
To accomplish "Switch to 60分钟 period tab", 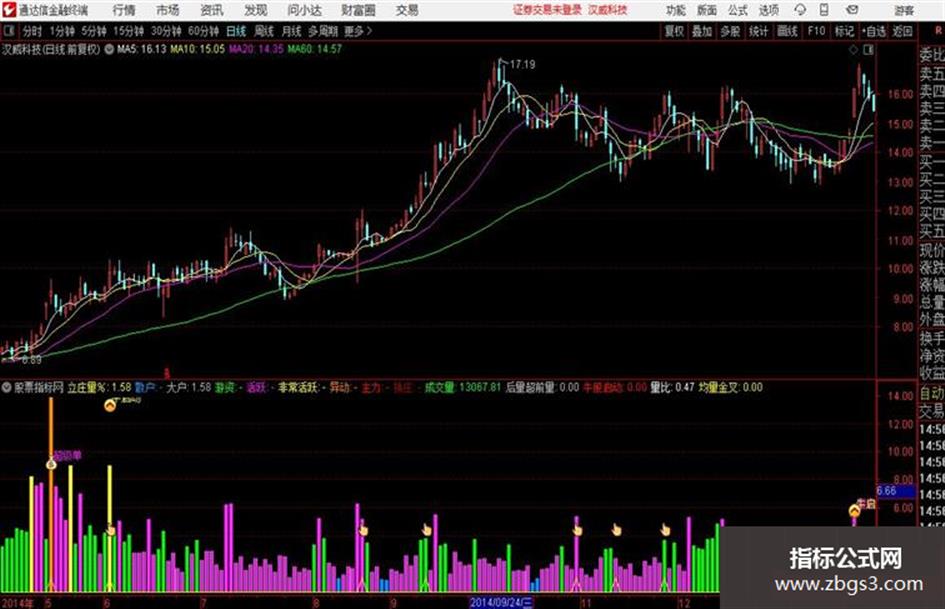I will [203, 31].
